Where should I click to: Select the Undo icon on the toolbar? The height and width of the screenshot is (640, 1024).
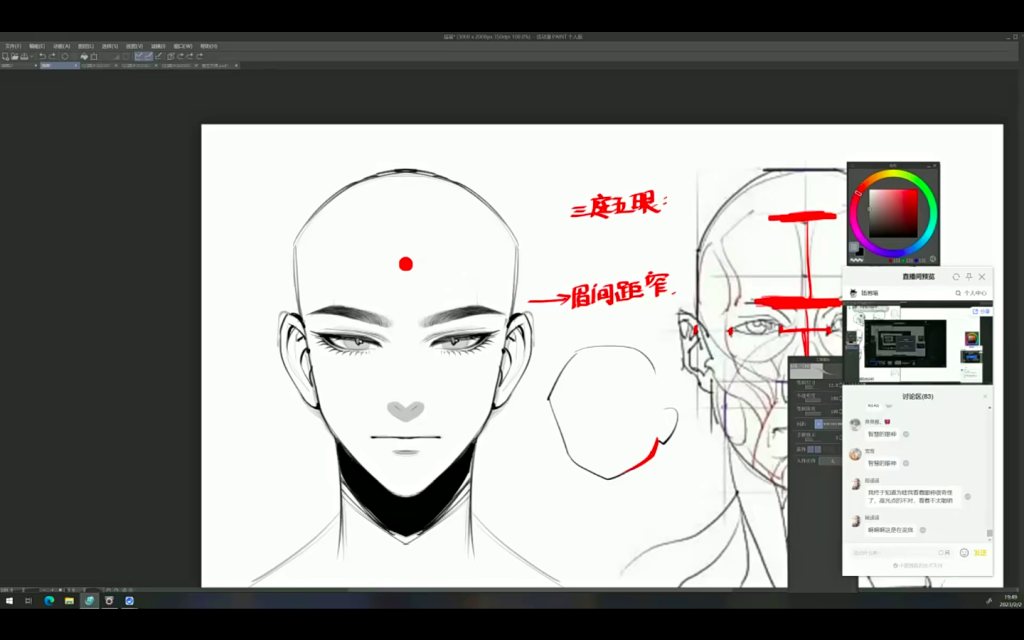[x=42, y=56]
